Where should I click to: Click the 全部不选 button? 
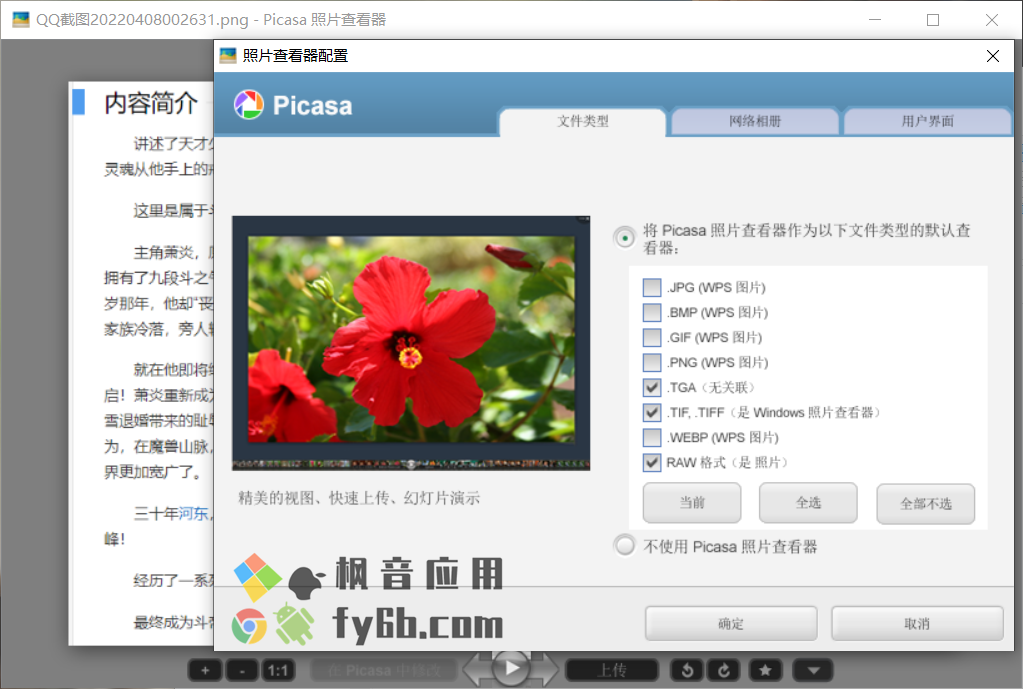pyautogui.click(x=926, y=503)
